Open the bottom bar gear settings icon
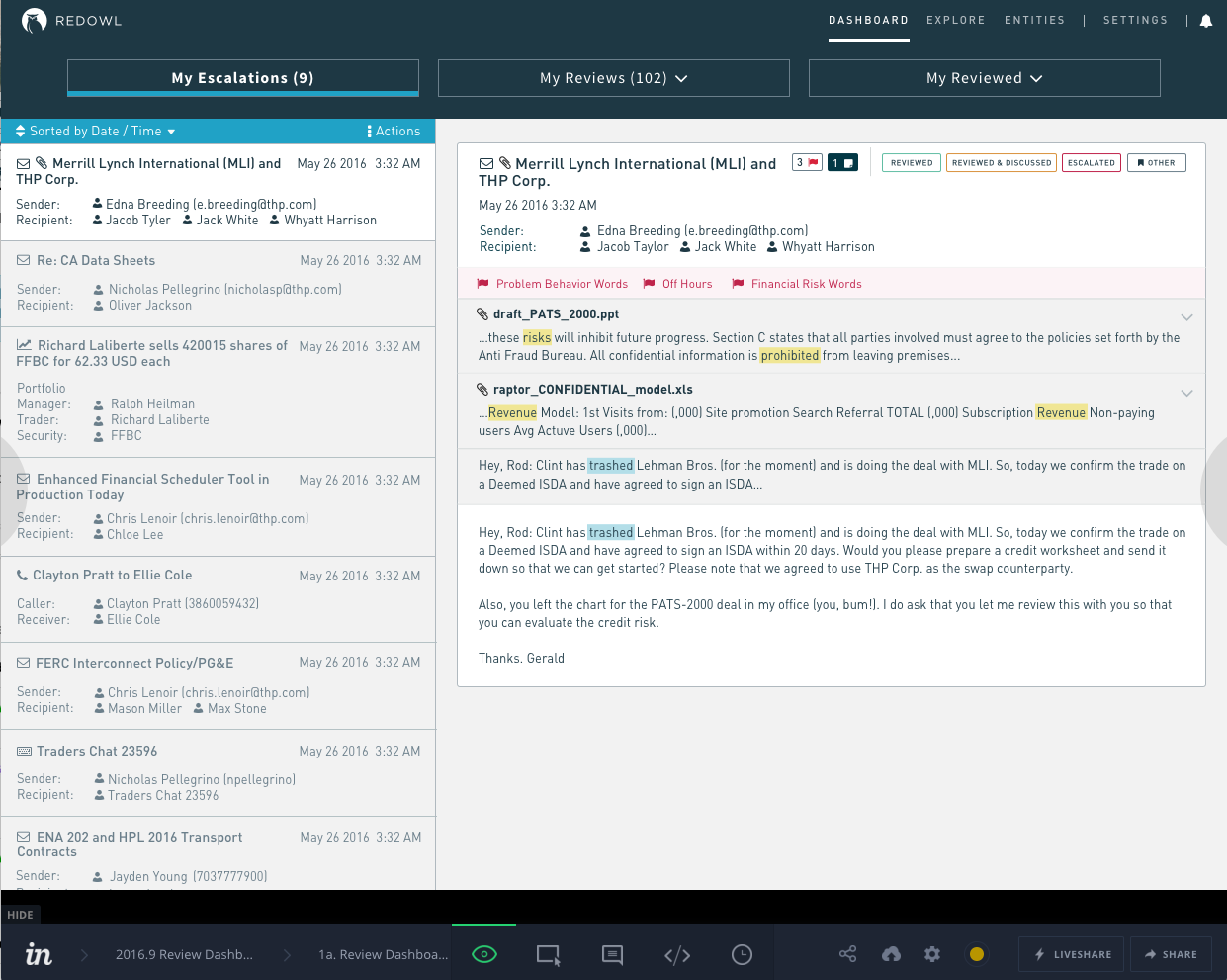The image size is (1227, 980). (x=932, y=954)
